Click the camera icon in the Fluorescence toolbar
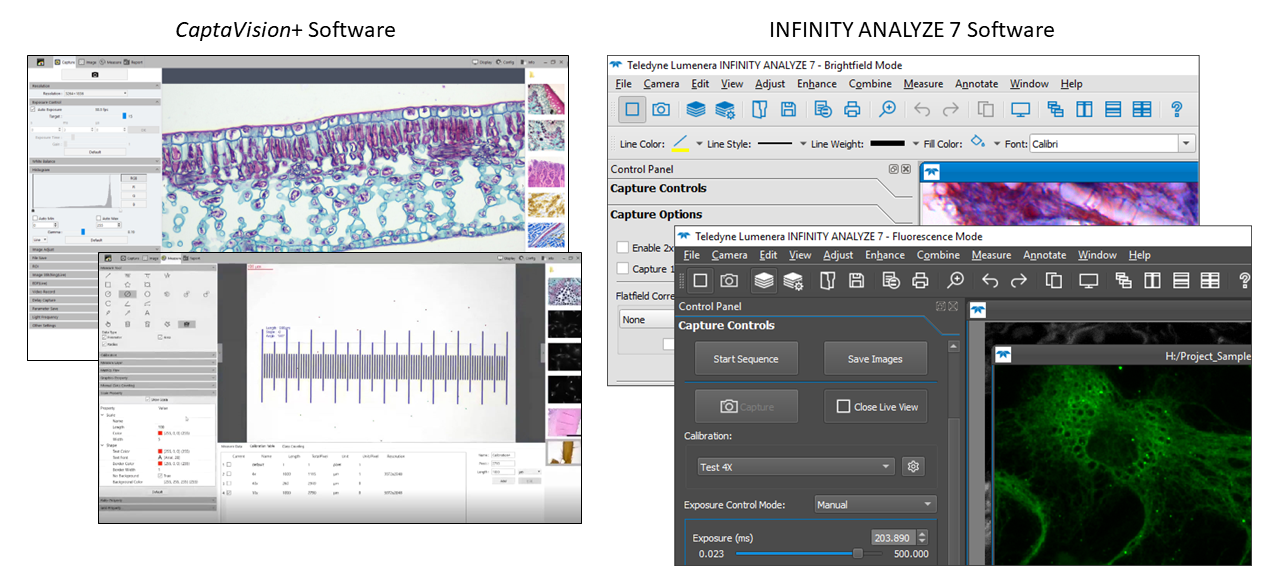This screenshot has width=1278, height=584. coord(730,281)
